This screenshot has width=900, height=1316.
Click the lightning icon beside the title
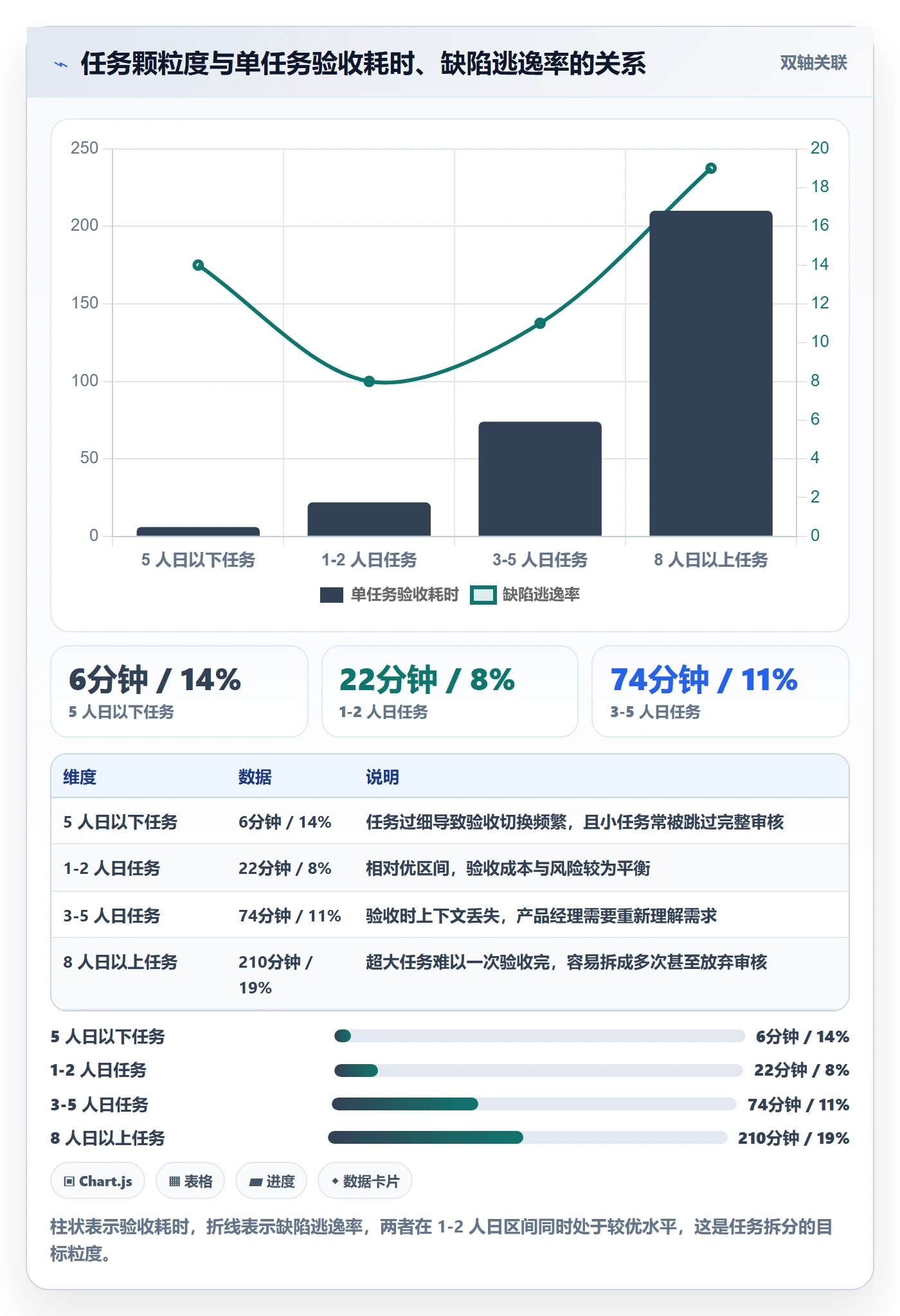click(x=61, y=64)
